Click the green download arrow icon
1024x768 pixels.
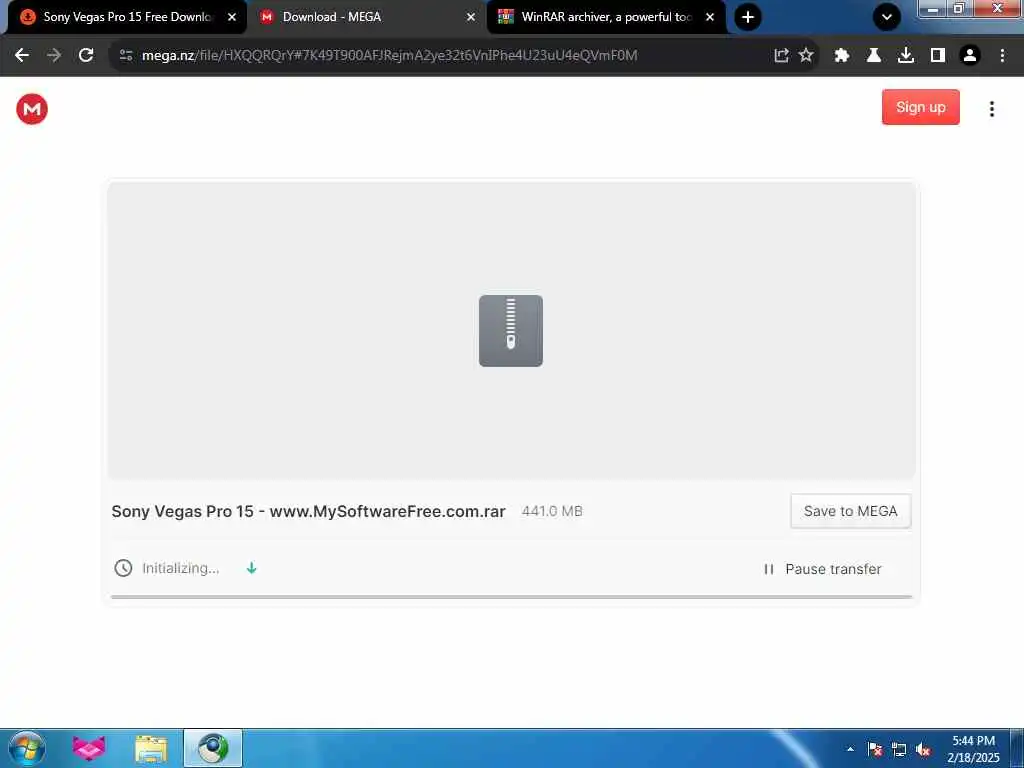(251, 568)
